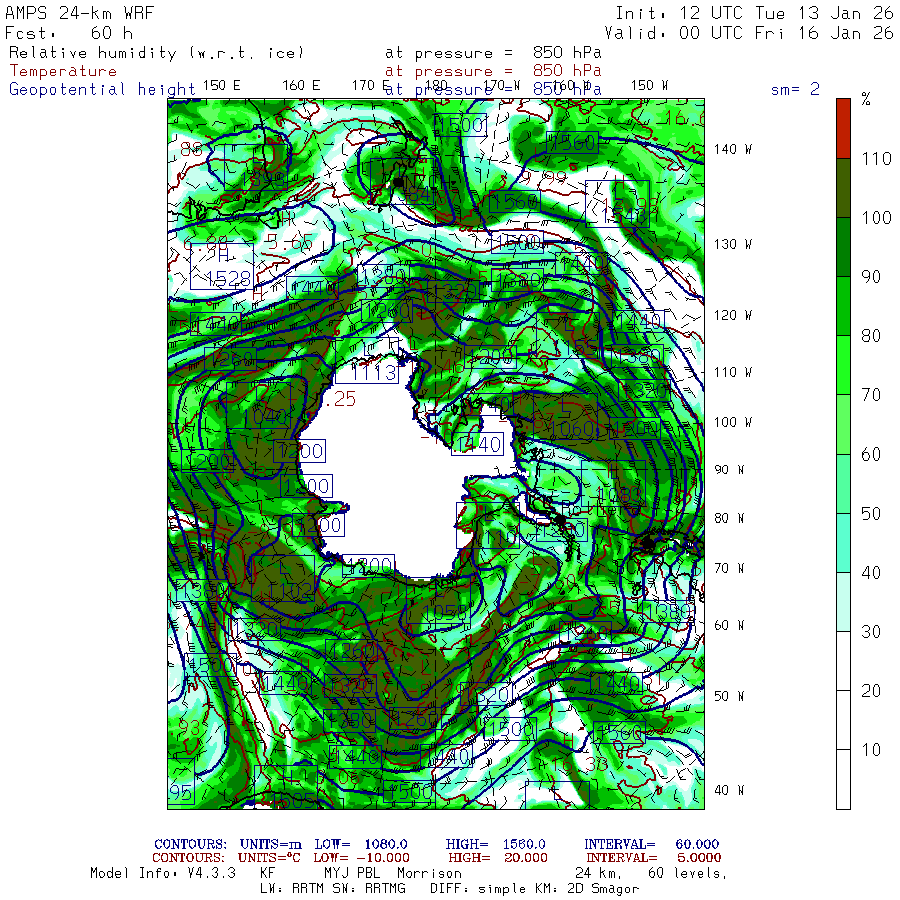Click the colorbar tick label '110'

[x=876, y=158]
